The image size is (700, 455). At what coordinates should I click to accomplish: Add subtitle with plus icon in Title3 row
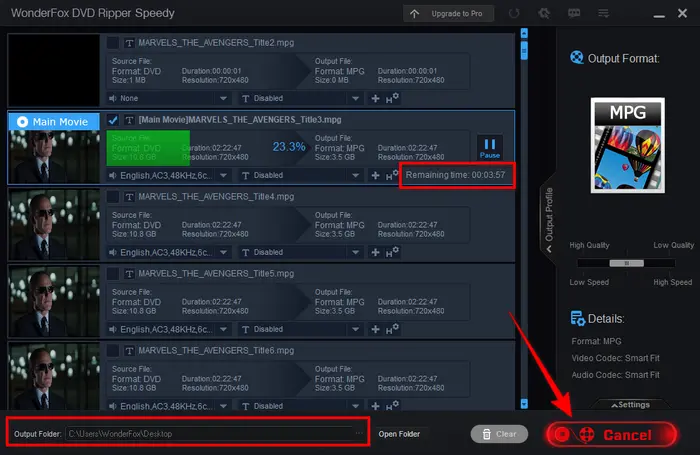point(375,175)
